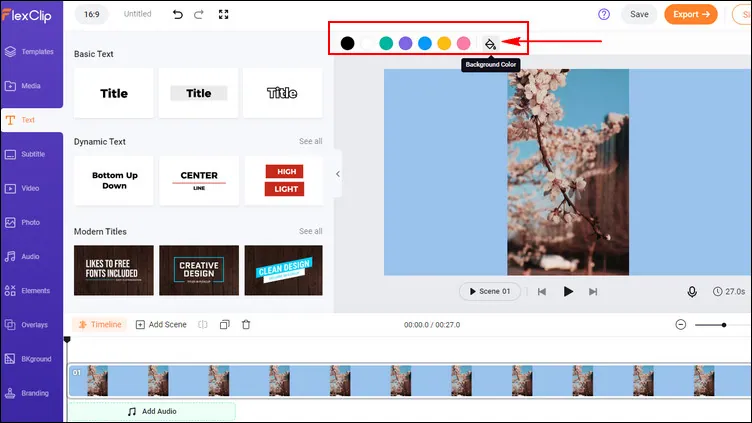This screenshot has width=752, height=423.
Task: Skip to the previous scene
Action: point(541,292)
